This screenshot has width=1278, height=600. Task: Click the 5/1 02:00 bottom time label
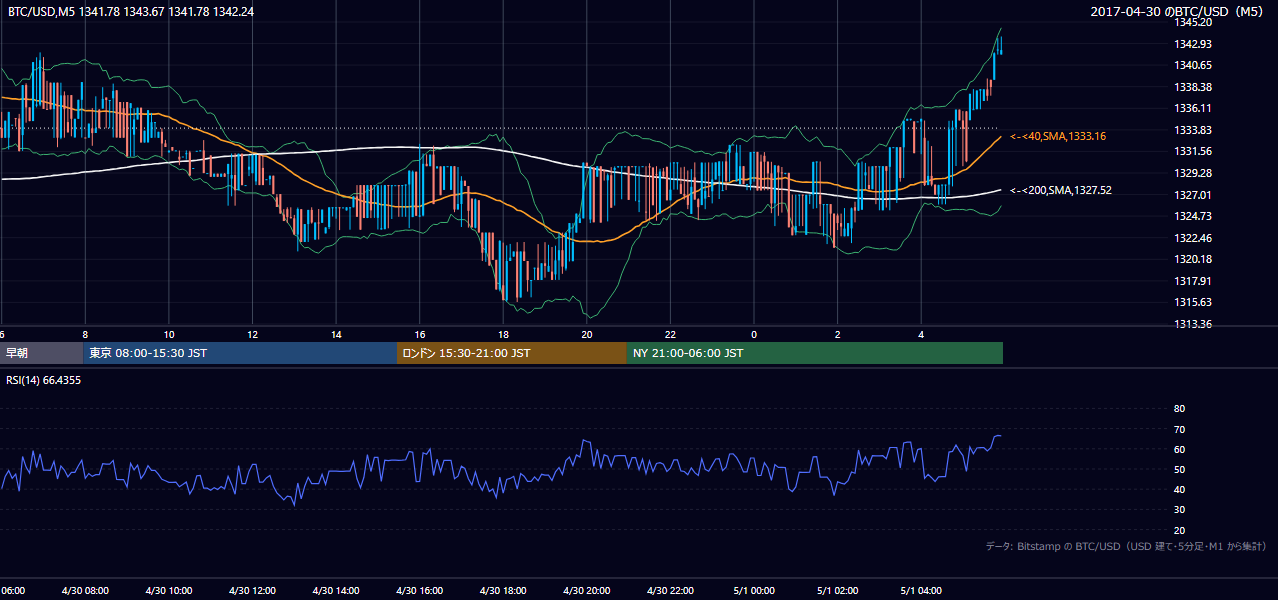(838, 591)
